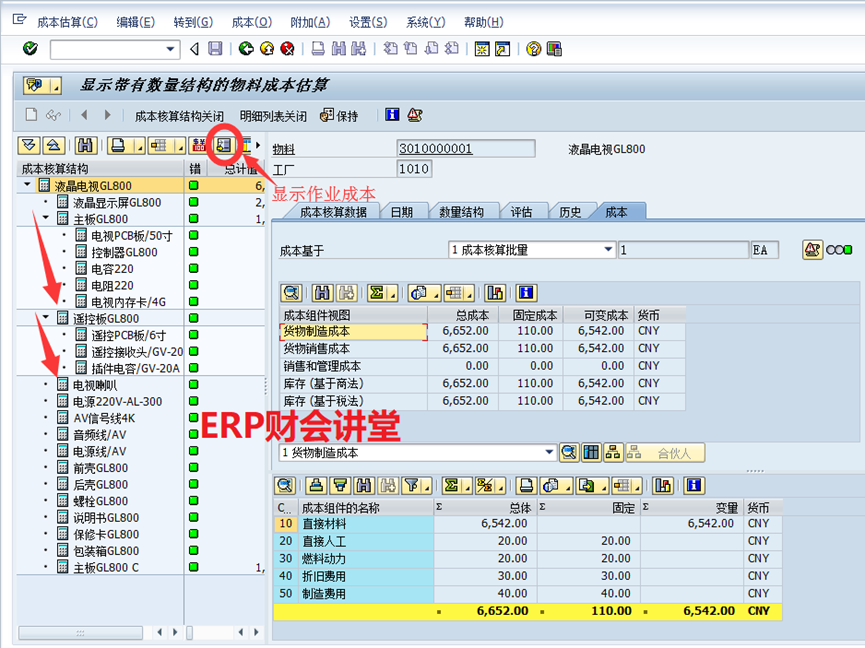Click the green Back arrow icon
This screenshot has height=648, width=865.
246,49
